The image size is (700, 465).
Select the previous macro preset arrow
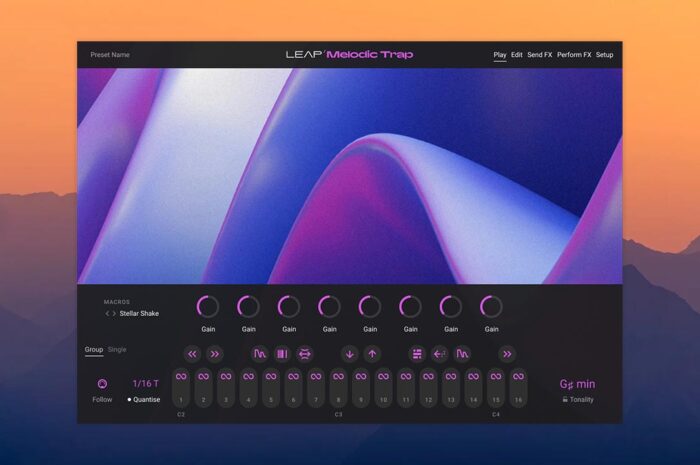(107, 314)
